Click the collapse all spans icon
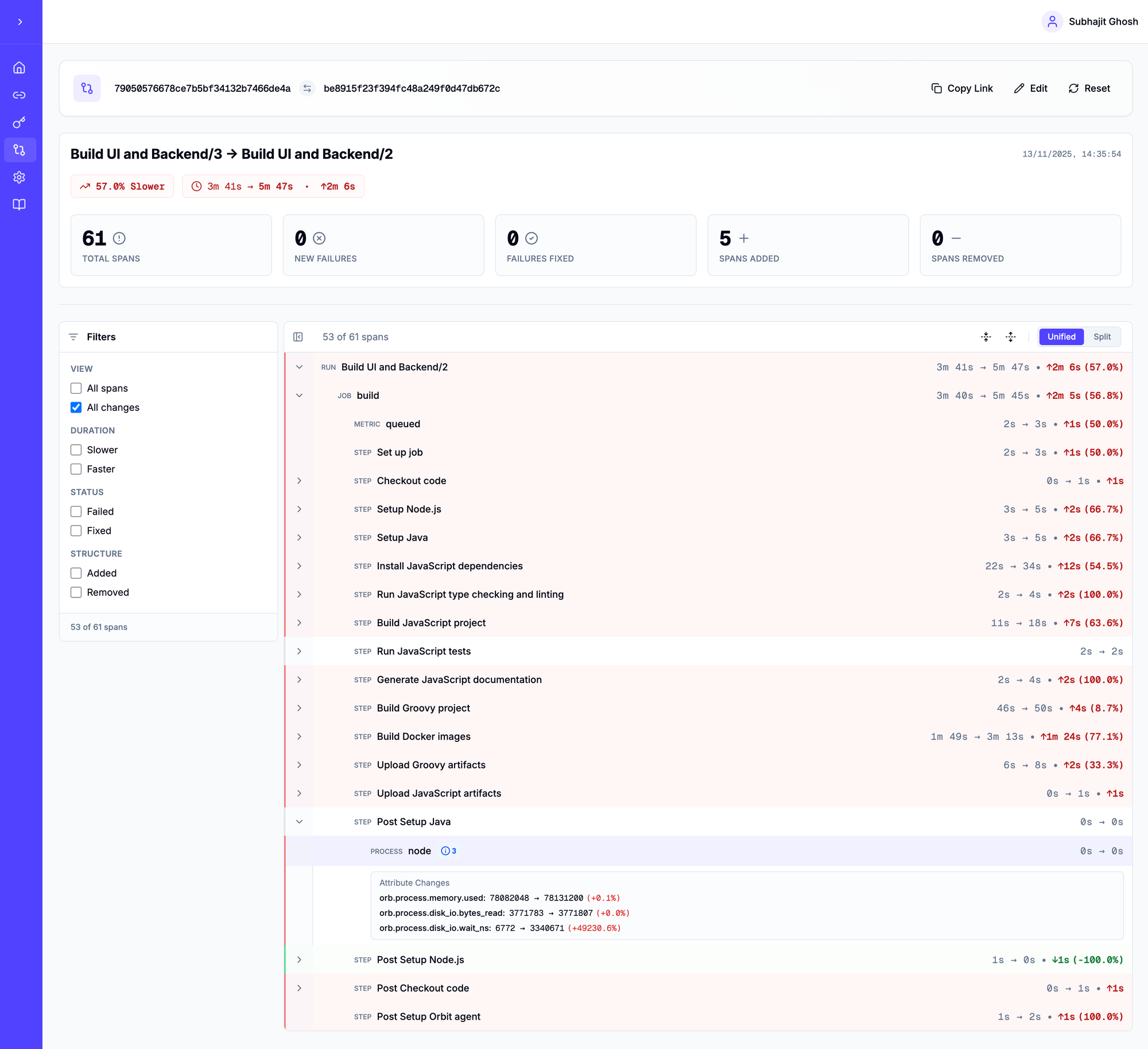Screen dimensions: 1148x1049 coord(986,337)
